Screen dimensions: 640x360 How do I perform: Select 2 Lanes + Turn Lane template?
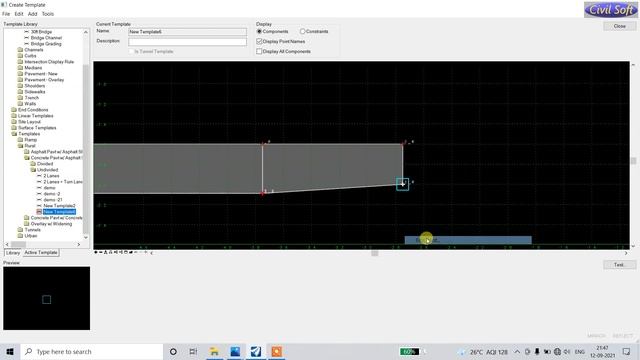[x=63, y=182]
